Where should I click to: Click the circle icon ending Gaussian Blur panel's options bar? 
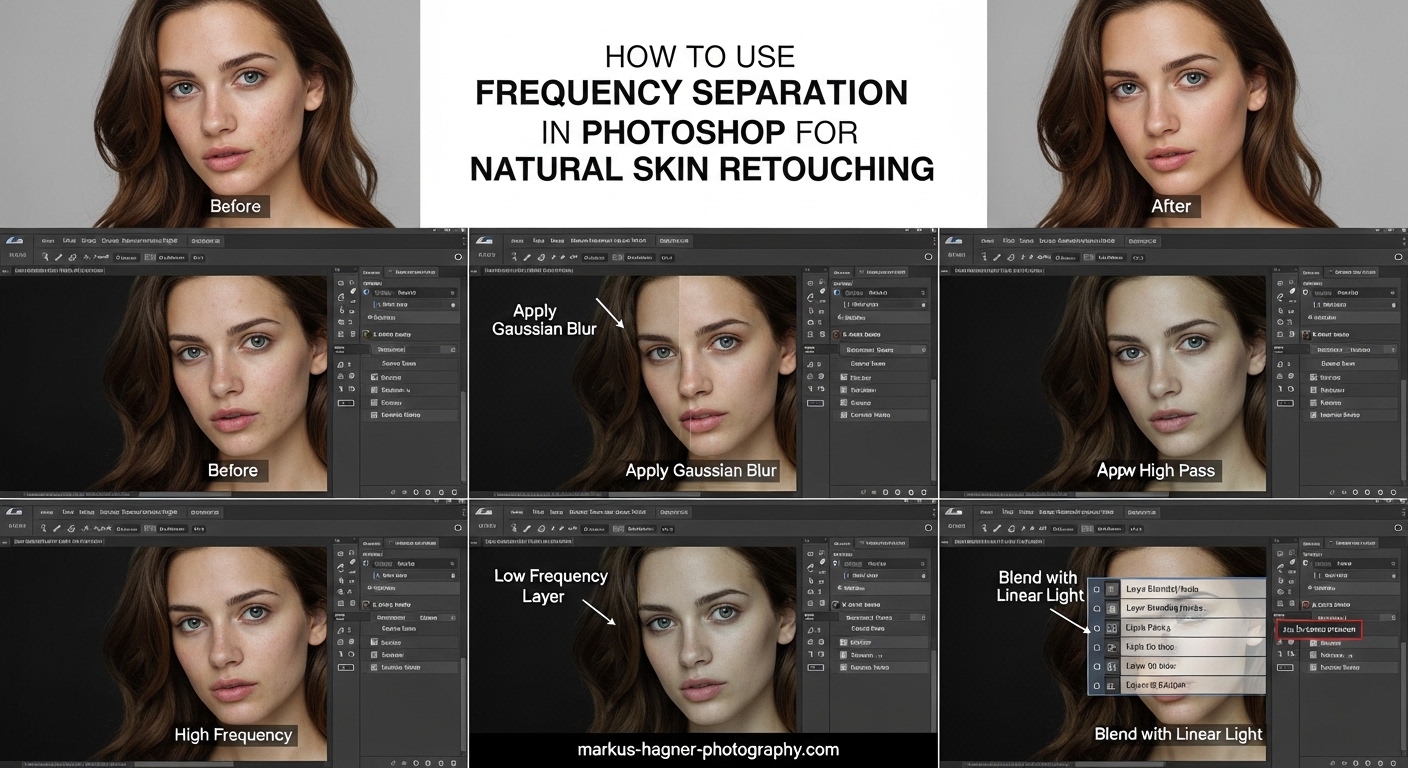click(928, 257)
